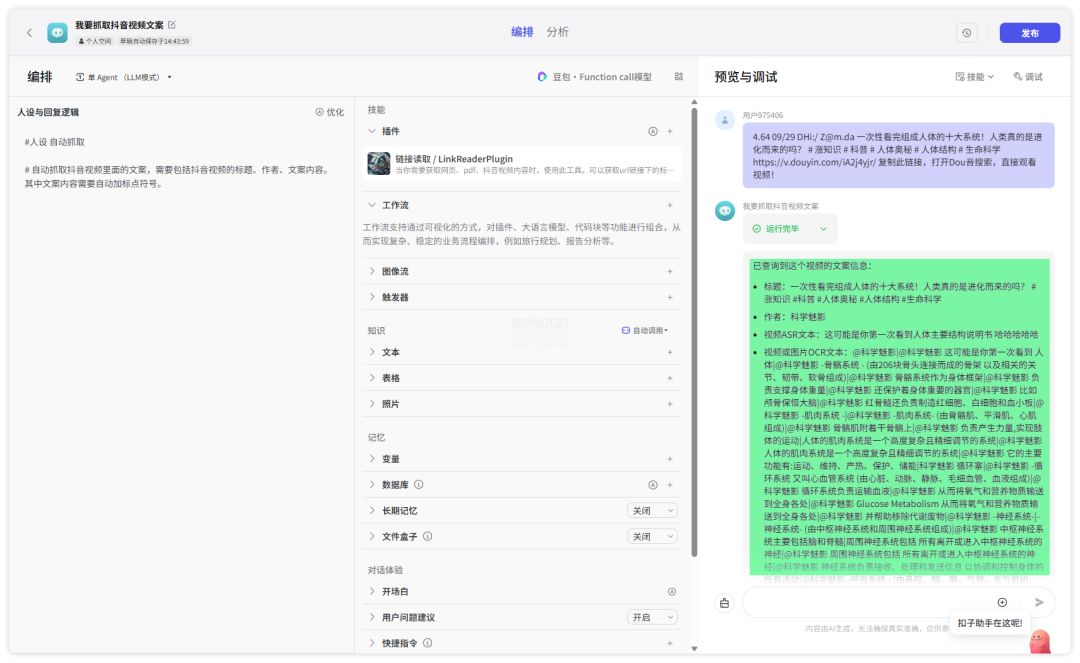Click the skills panel vertical scrollbar
This screenshot has width=1080, height=663.
pyautogui.click(x=694, y=330)
